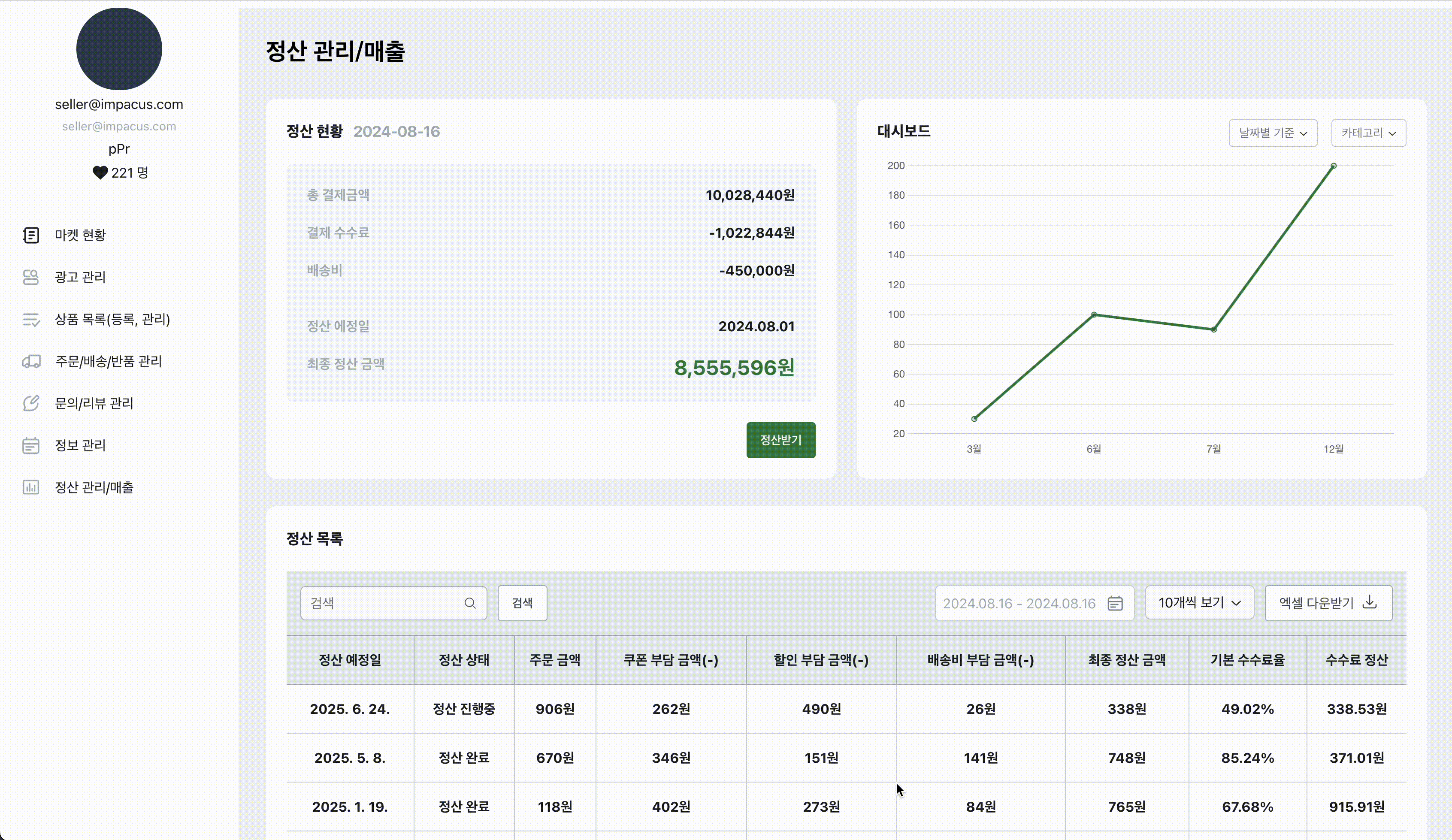Click the 12월 data point on chart

1333,166
